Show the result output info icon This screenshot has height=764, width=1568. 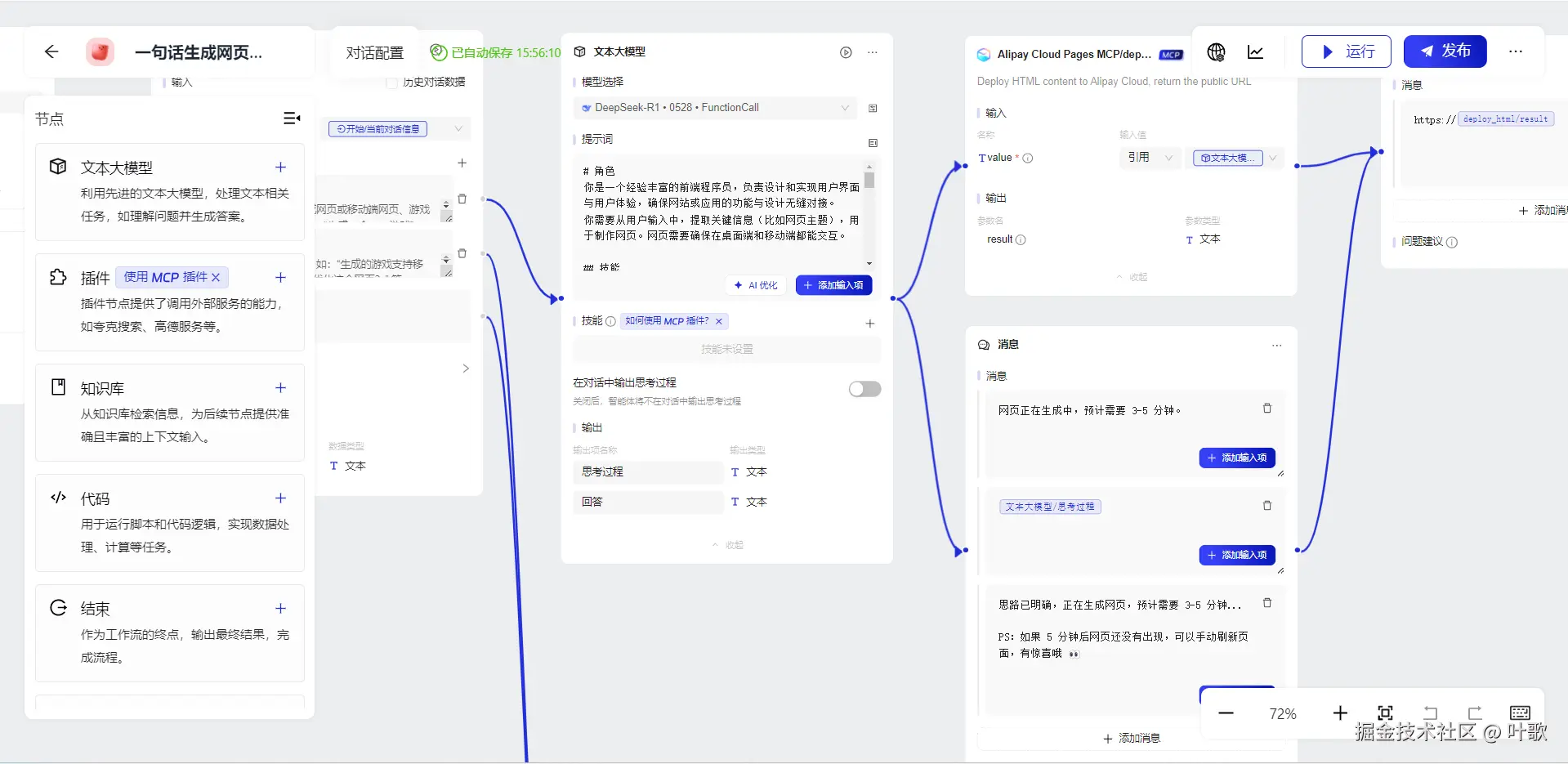[1021, 239]
